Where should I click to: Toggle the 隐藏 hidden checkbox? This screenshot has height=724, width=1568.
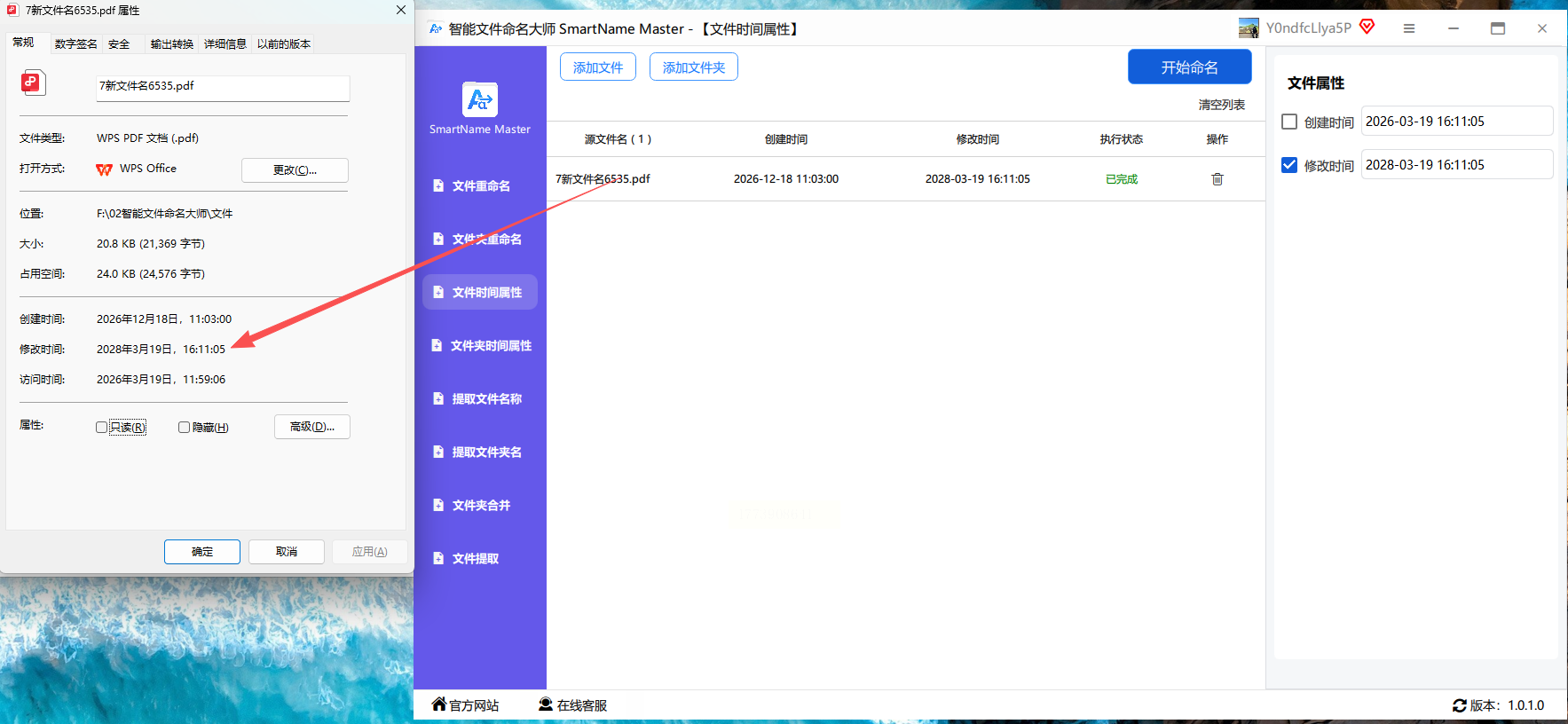[x=184, y=428]
